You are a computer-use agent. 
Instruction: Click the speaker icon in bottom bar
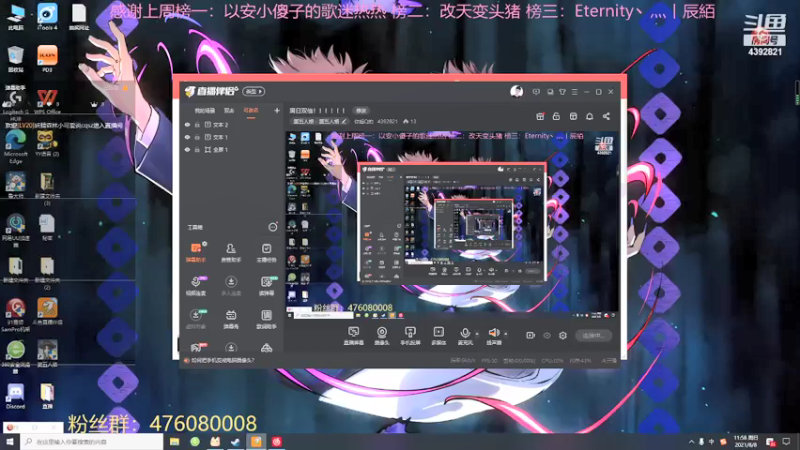tap(493, 333)
